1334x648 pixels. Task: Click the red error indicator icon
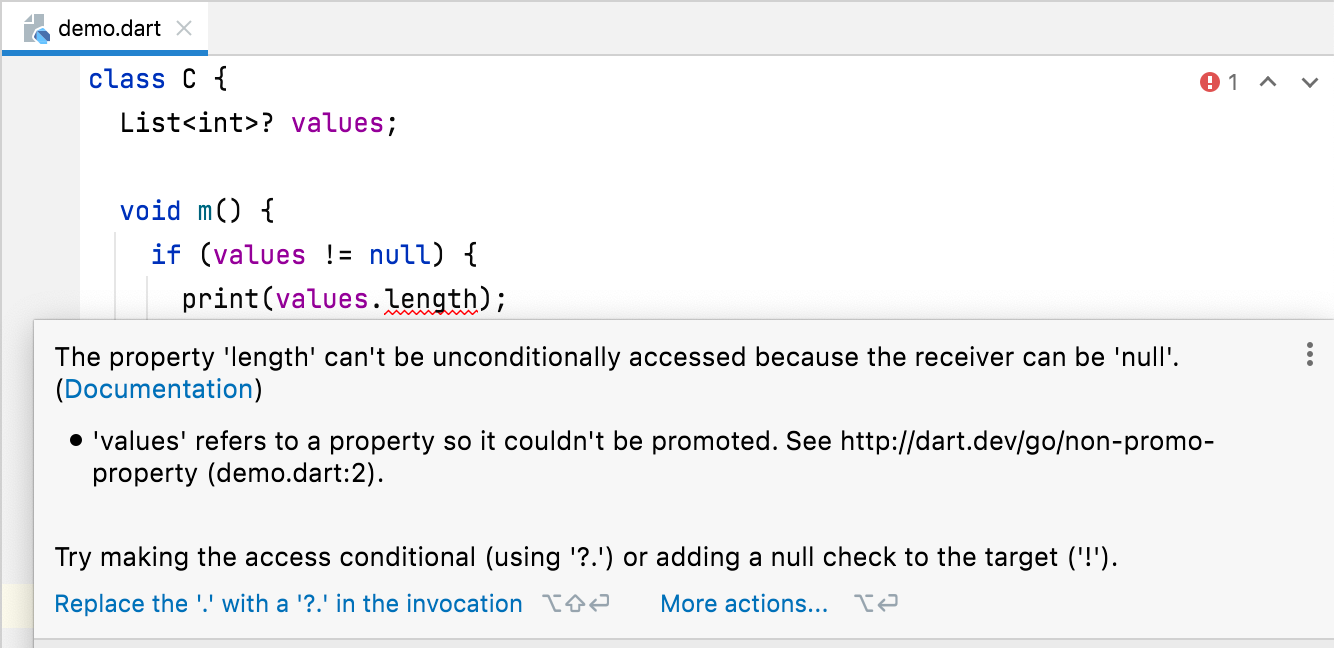click(x=1210, y=82)
